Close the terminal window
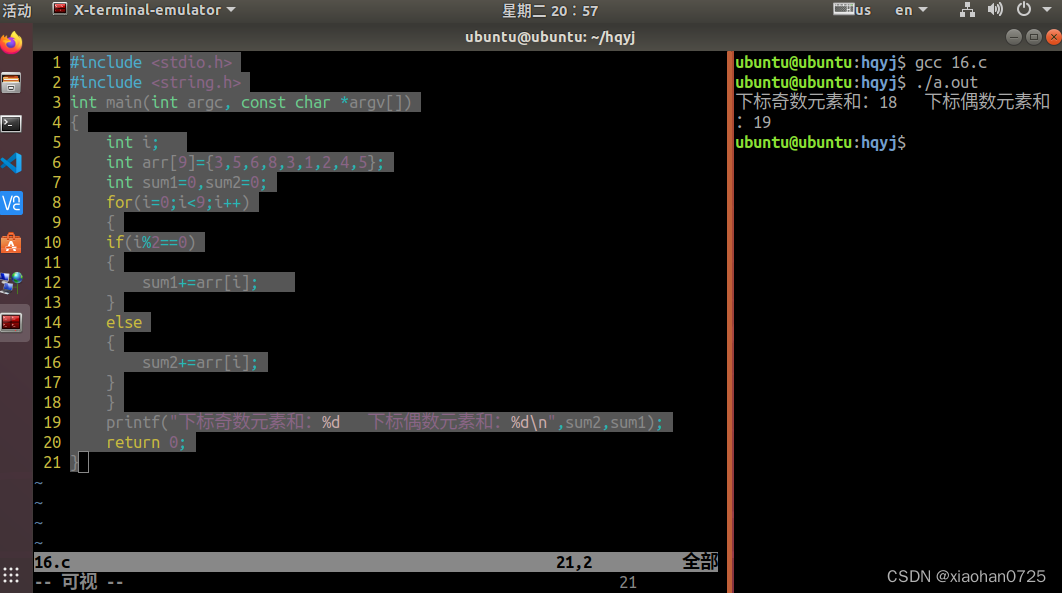 (1054, 37)
